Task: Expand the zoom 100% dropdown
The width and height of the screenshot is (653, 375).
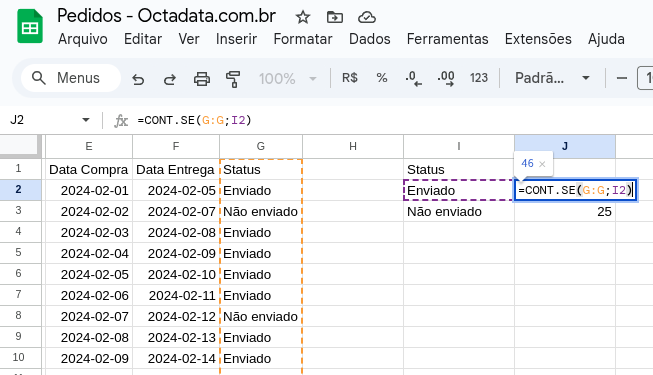Action: tap(288, 78)
